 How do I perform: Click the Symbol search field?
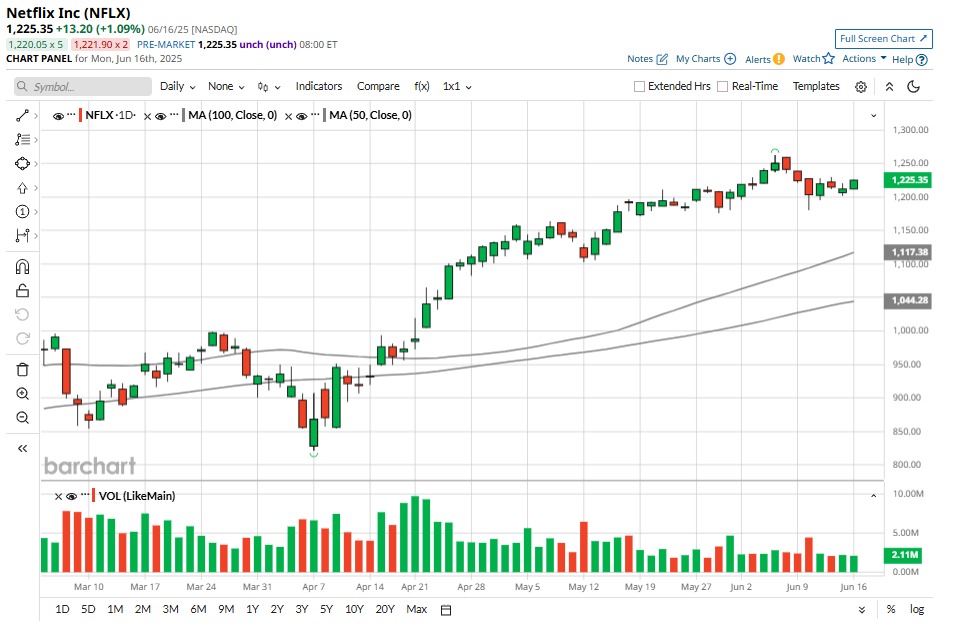(x=84, y=87)
